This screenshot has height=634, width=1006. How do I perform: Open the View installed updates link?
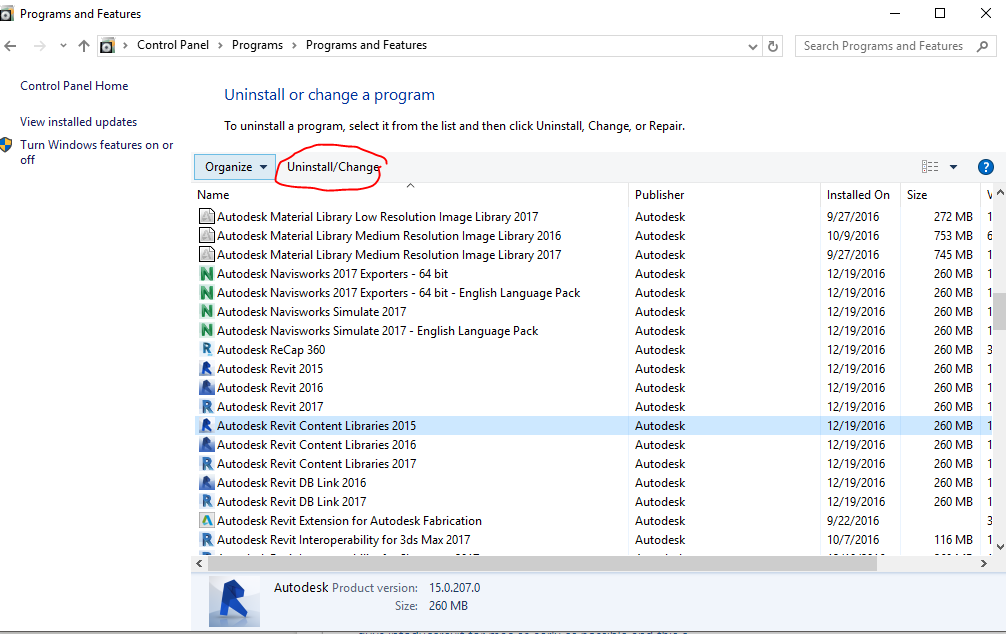pyautogui.click(x=77, y=121)
